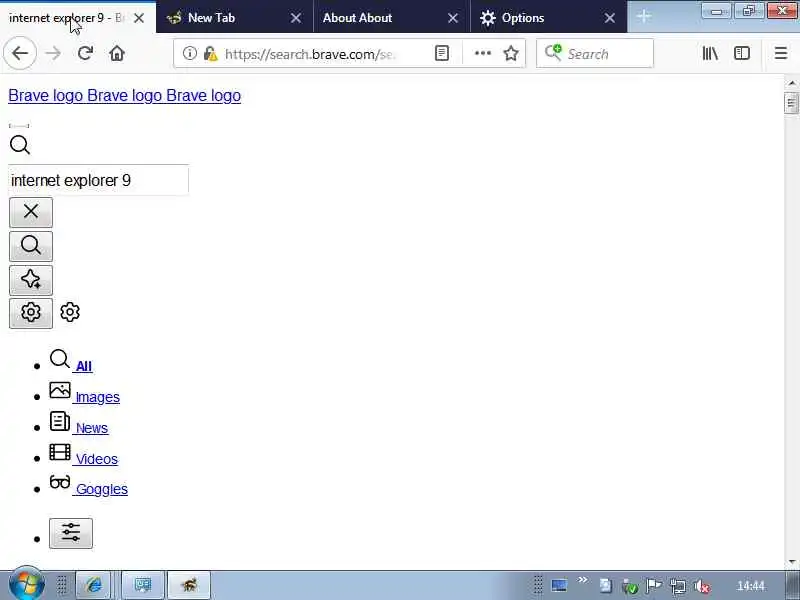Click the forward navigation arrow

tap(53, 53)
